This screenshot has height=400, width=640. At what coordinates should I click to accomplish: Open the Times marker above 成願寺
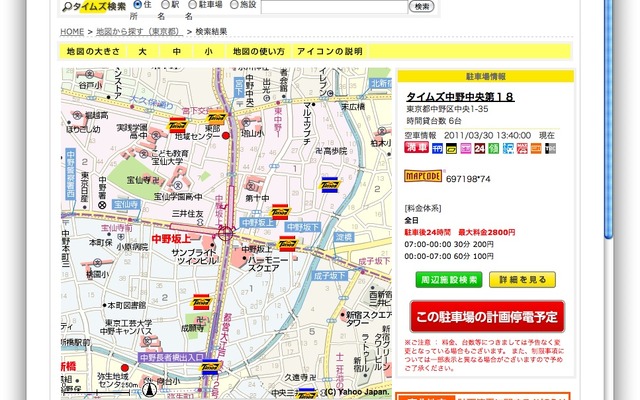pyautogui.click(x=201, y=302)
